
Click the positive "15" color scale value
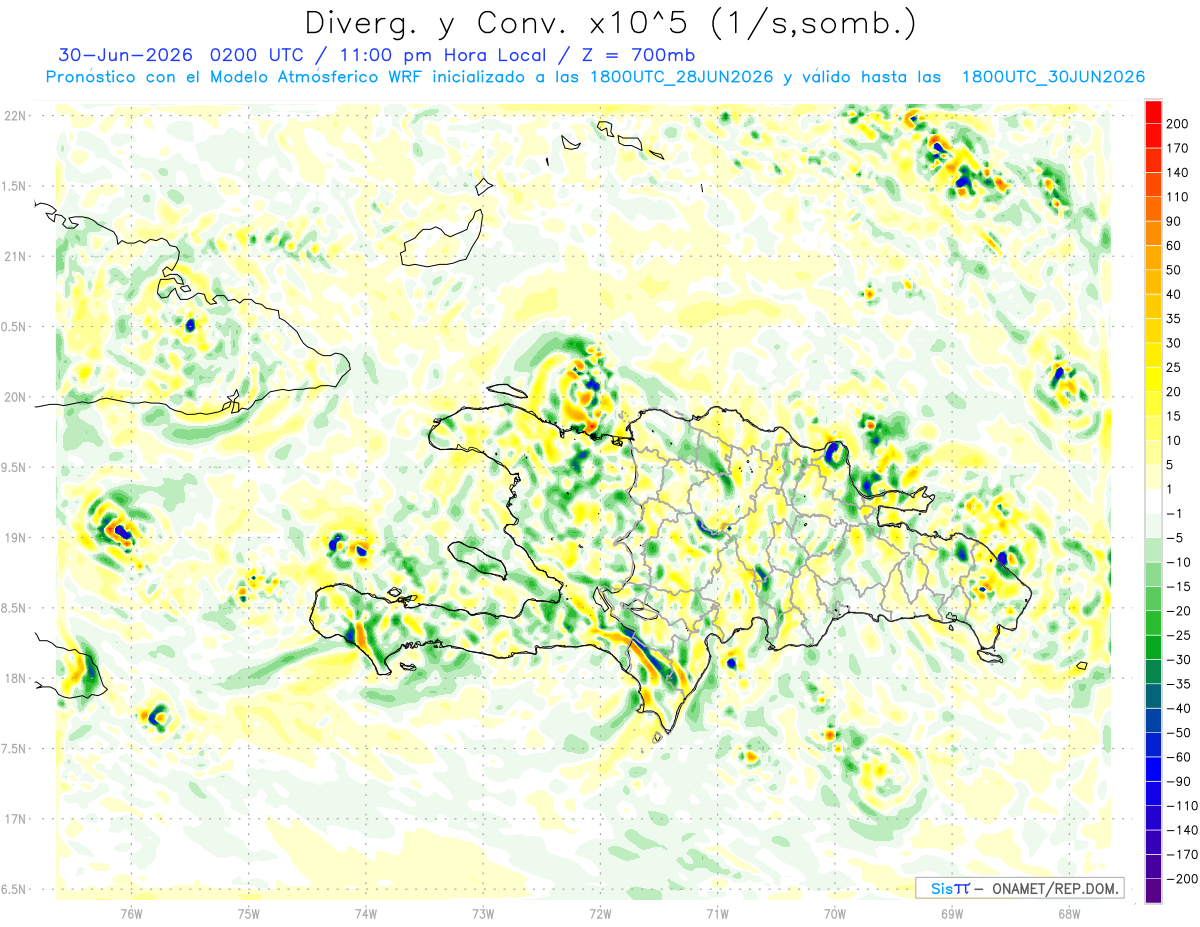coord(1174,416)
